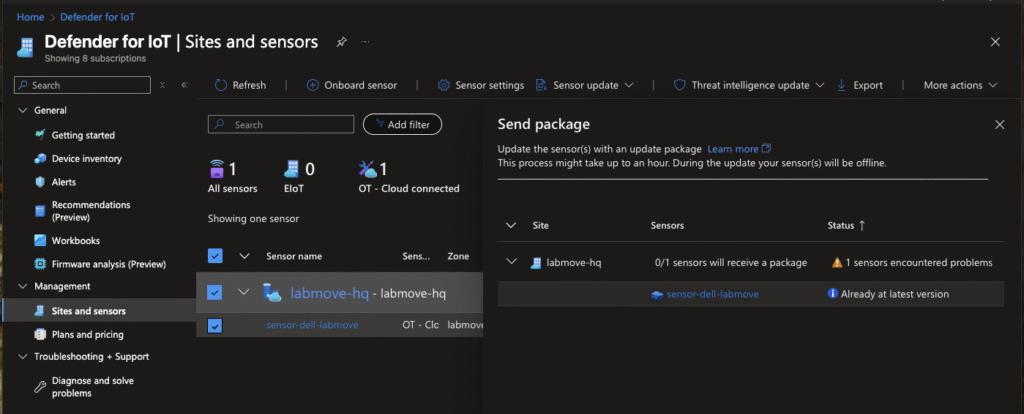
Task: Click the Workbooks chart icon
Action: pyautogui.click(x=40, y=240)
